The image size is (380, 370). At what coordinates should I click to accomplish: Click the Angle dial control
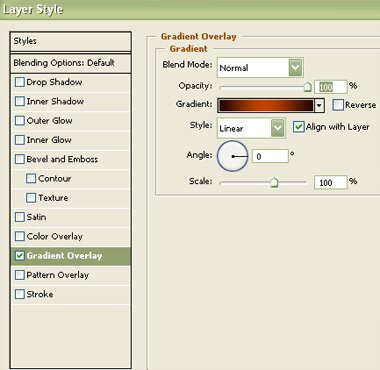click(233, 156)
